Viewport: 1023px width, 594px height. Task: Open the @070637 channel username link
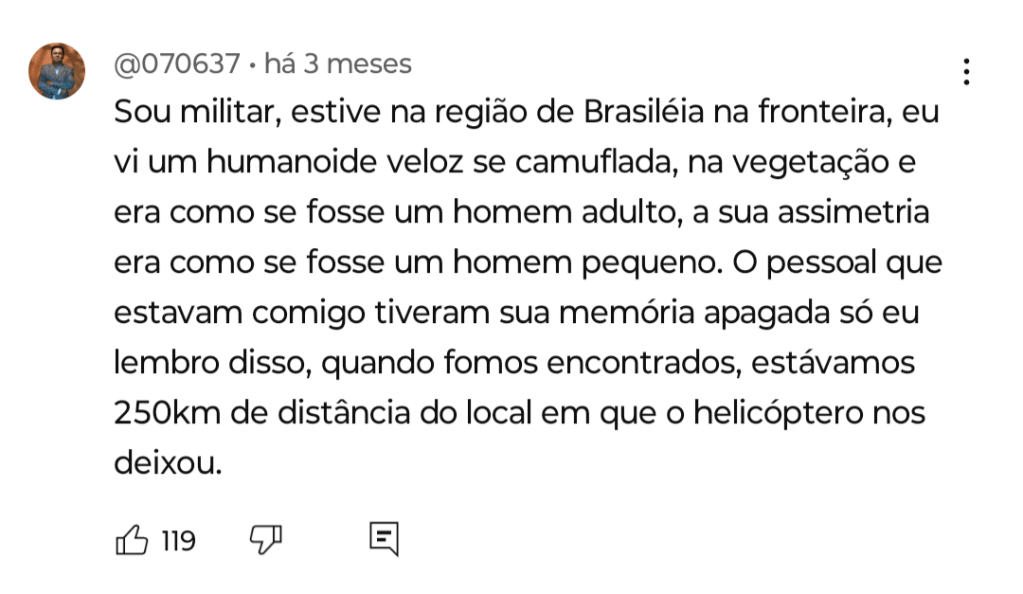tap(177, 64)
